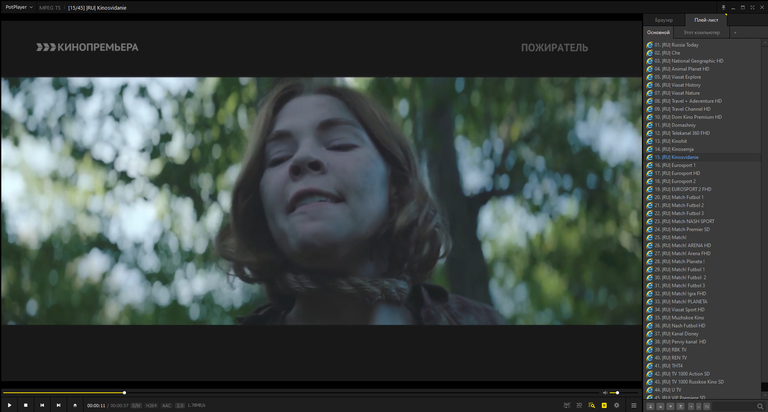
Task: Move item to top of playlist
Action: 650,407
